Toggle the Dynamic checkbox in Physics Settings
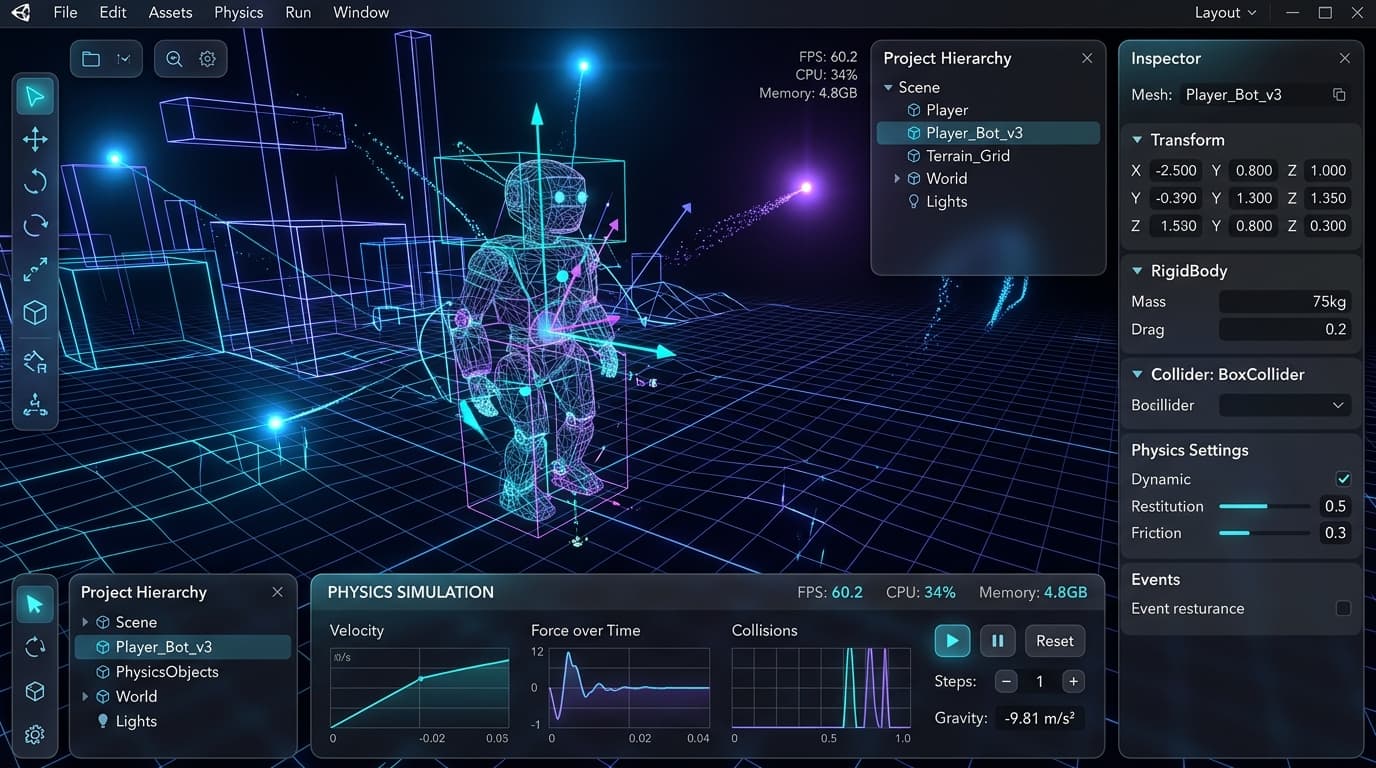The image size is (1376, 768). point(1343,479)
